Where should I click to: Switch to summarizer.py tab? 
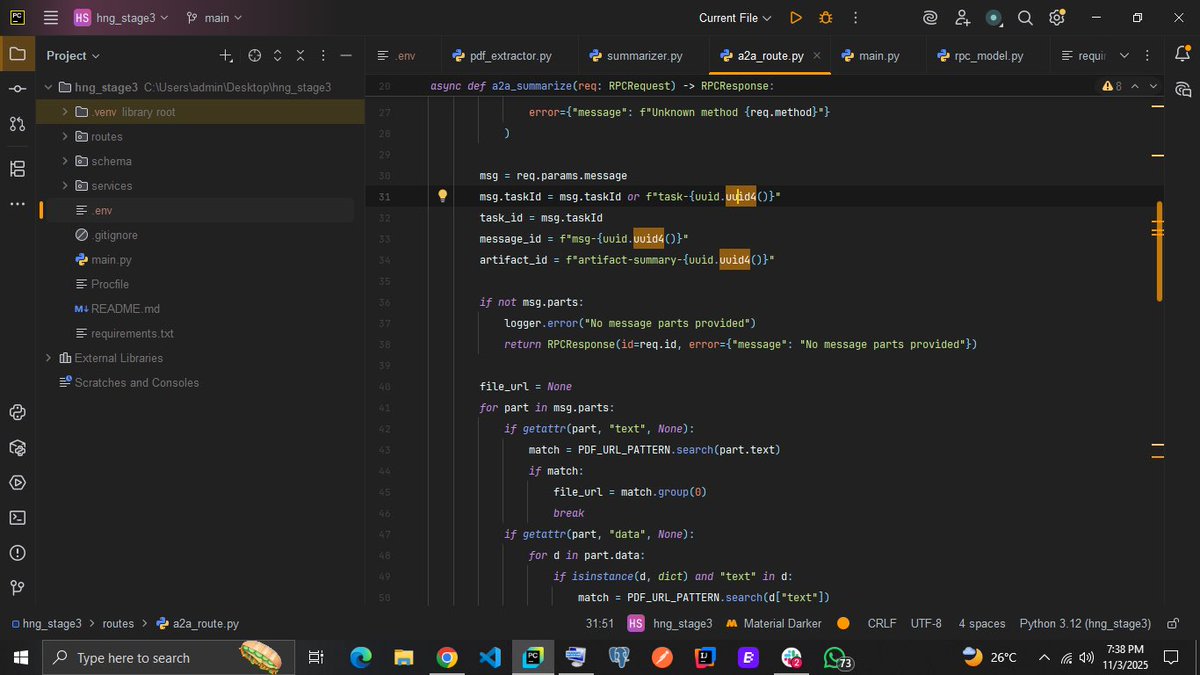pos(637,56)
